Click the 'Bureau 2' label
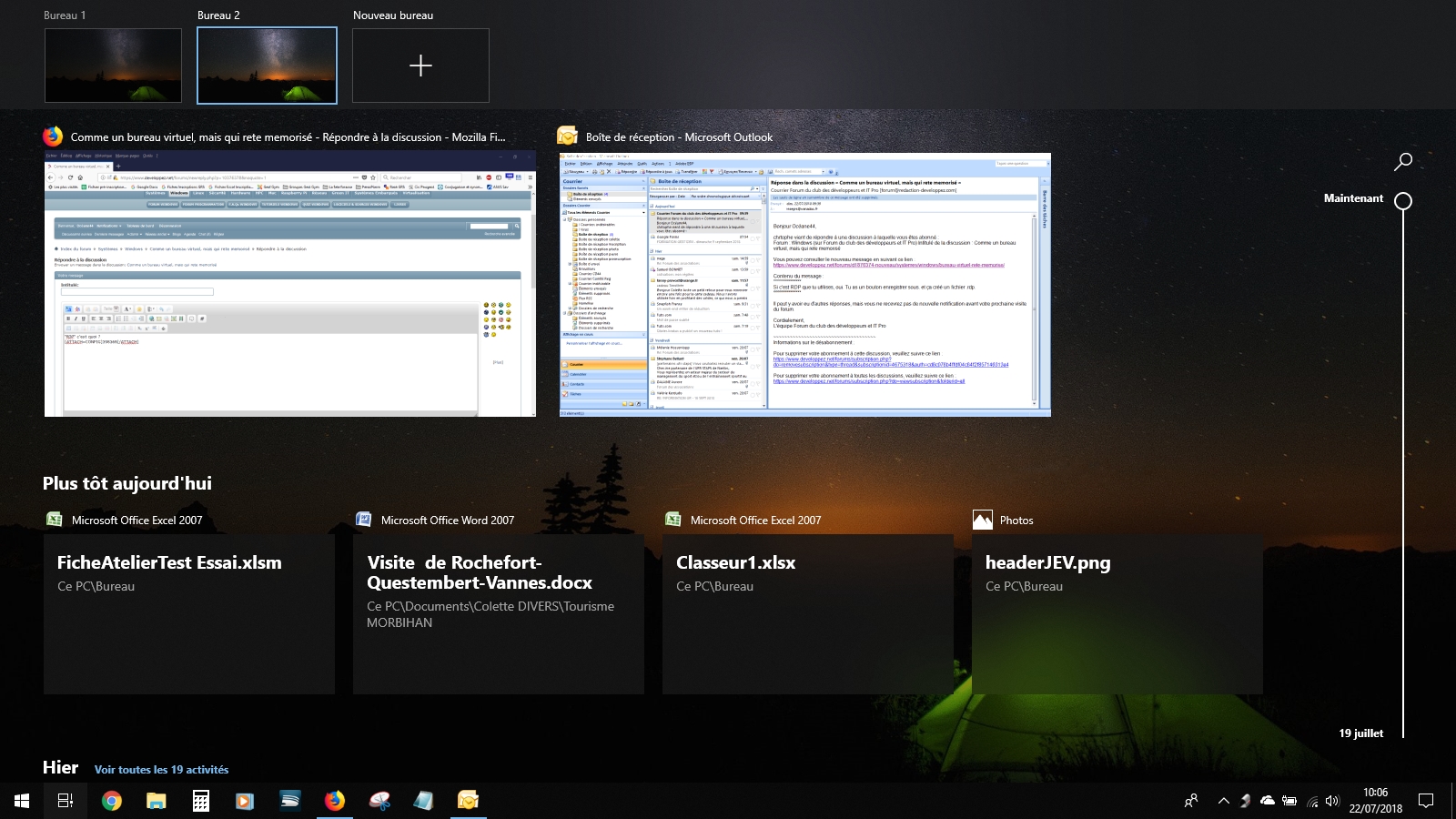The width and height of the screenshot is (1456, 819). pos(218,15)
